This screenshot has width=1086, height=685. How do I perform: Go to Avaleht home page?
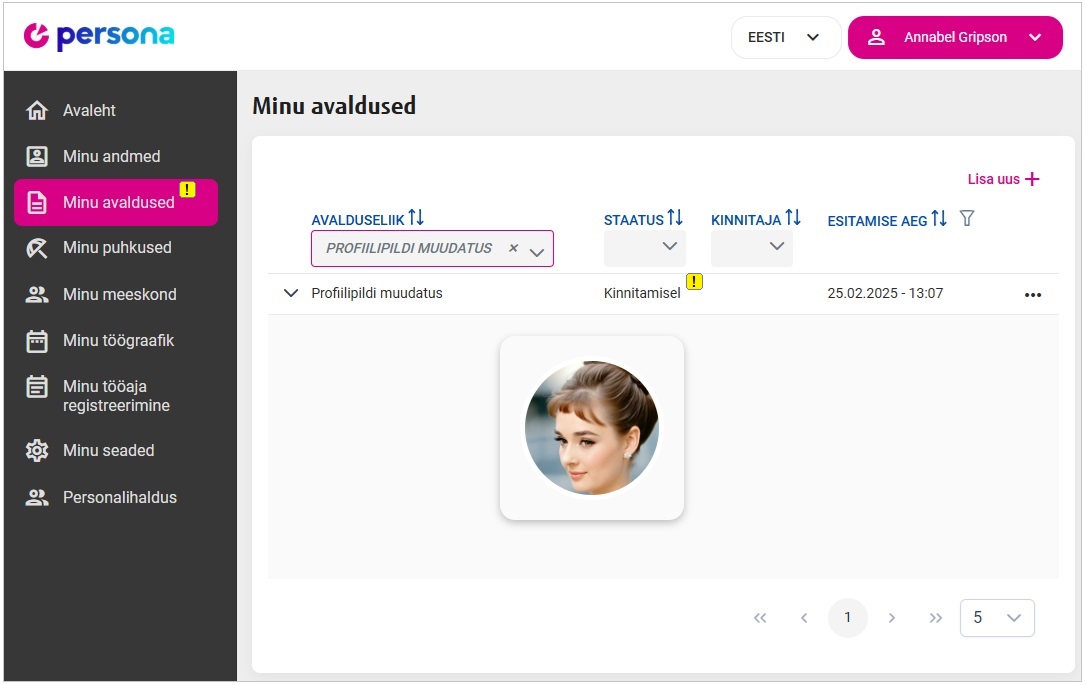(89, 110)
